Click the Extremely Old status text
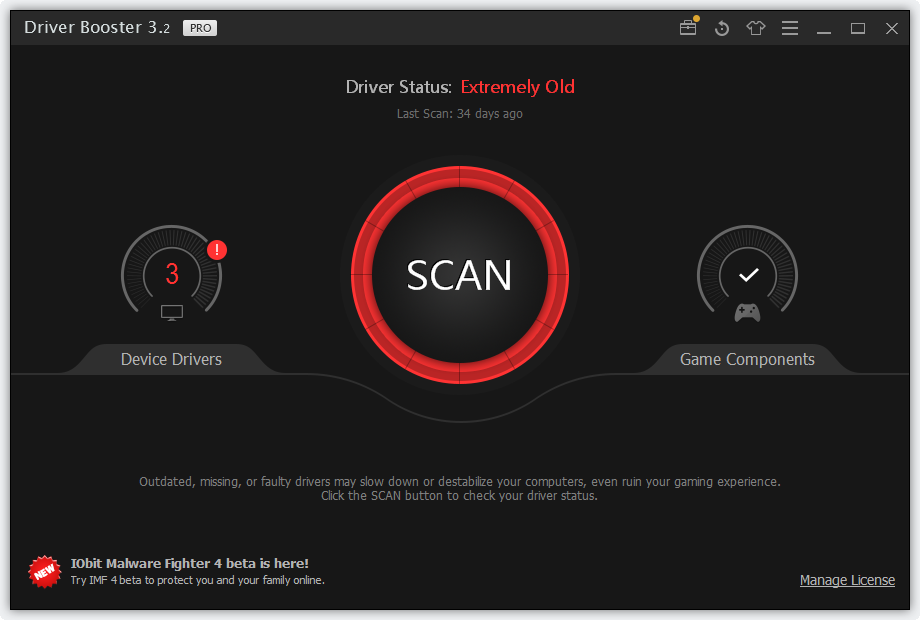Viewport: 920px width, 620px height. coord(518,87)
